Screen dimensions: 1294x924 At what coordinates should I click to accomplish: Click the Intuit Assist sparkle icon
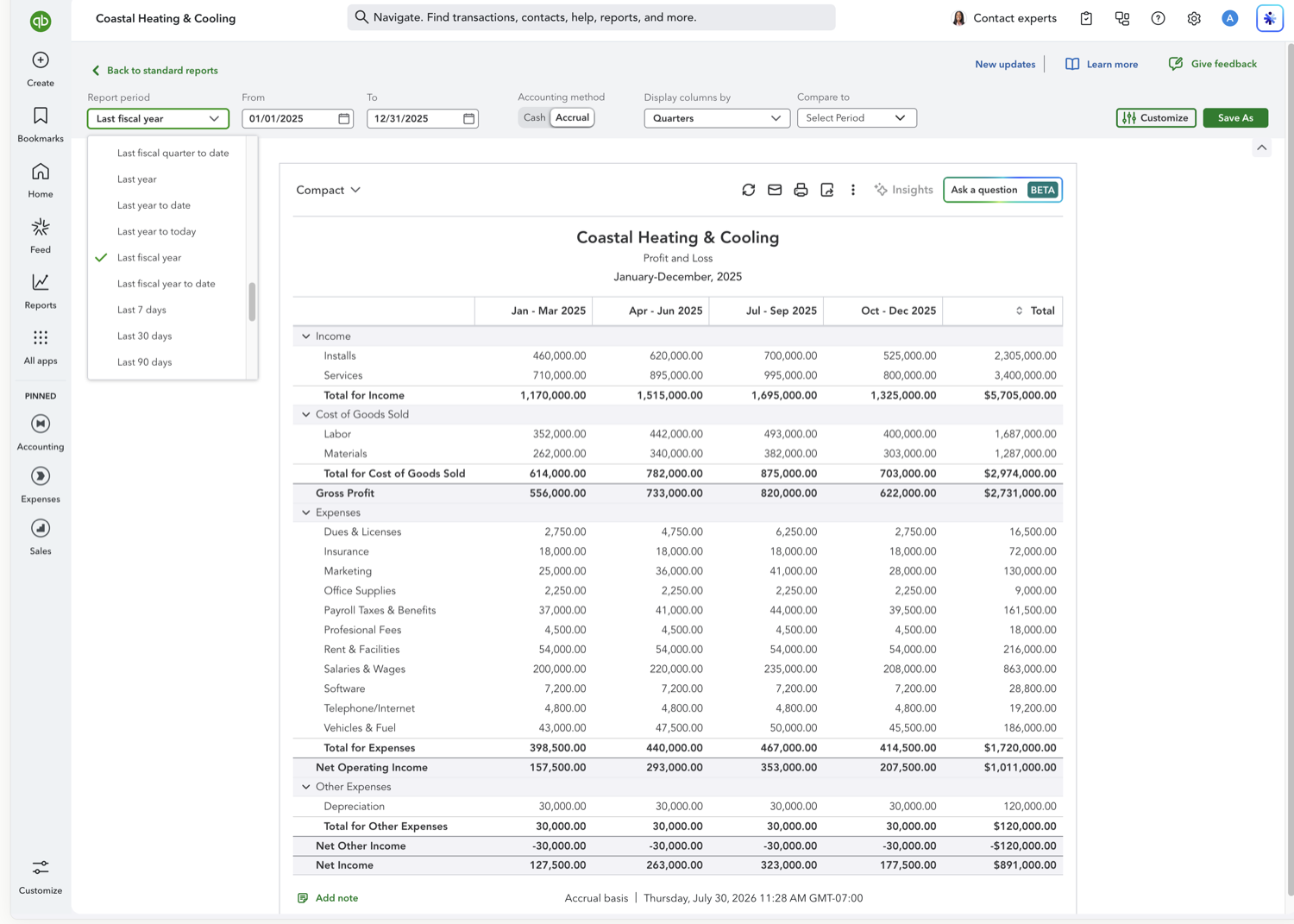tap(1270, 18)
